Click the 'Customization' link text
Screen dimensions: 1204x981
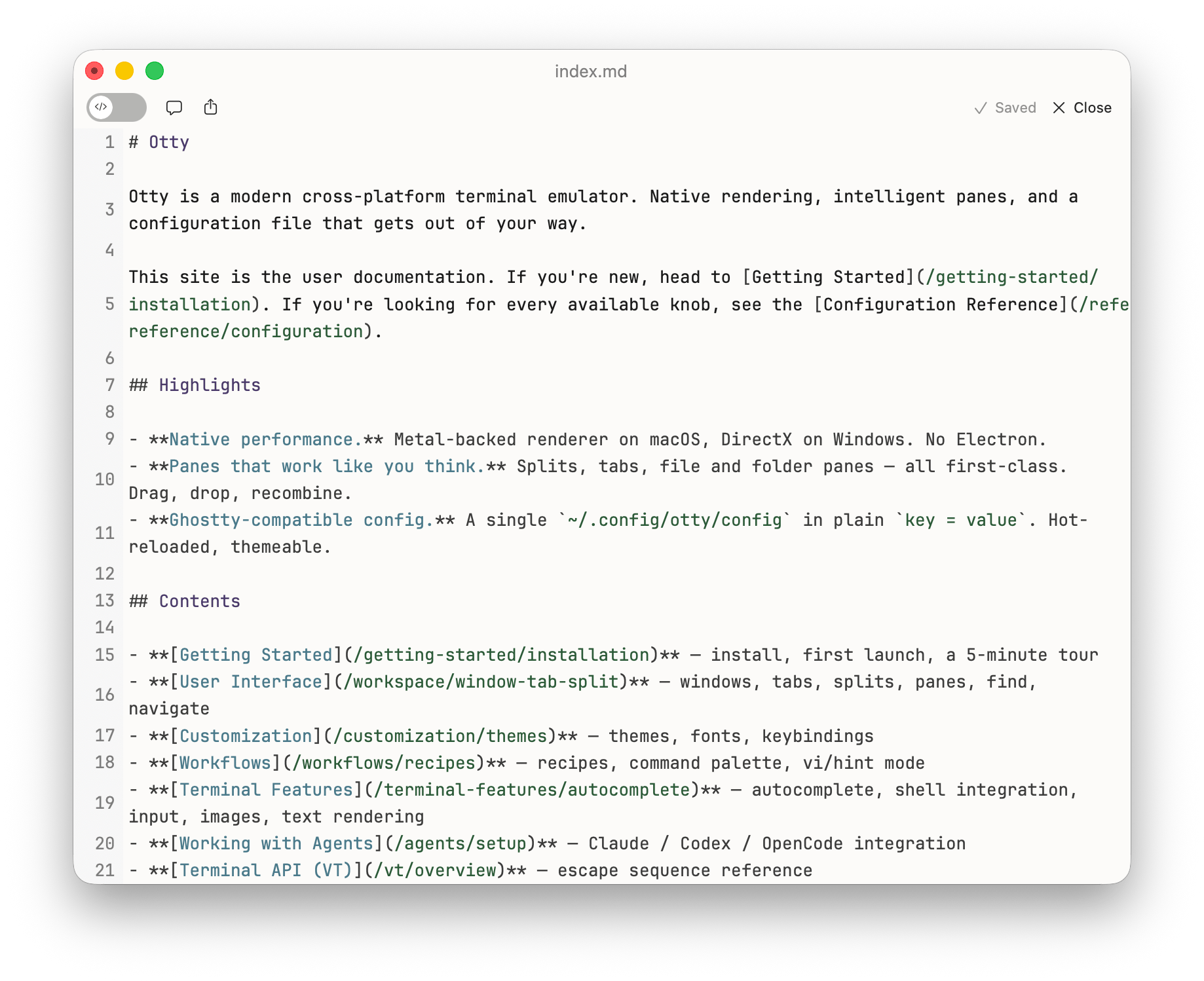(246, 736)
